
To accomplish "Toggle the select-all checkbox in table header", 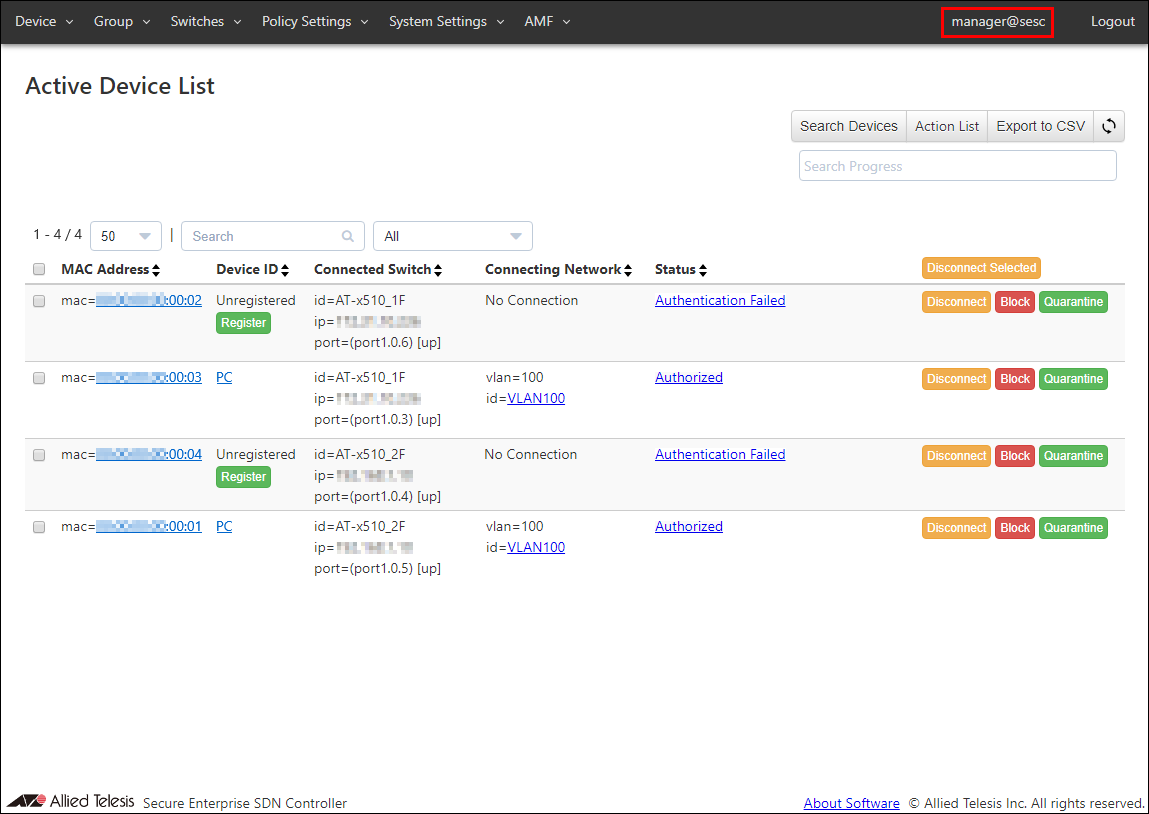I will (39, 269).
